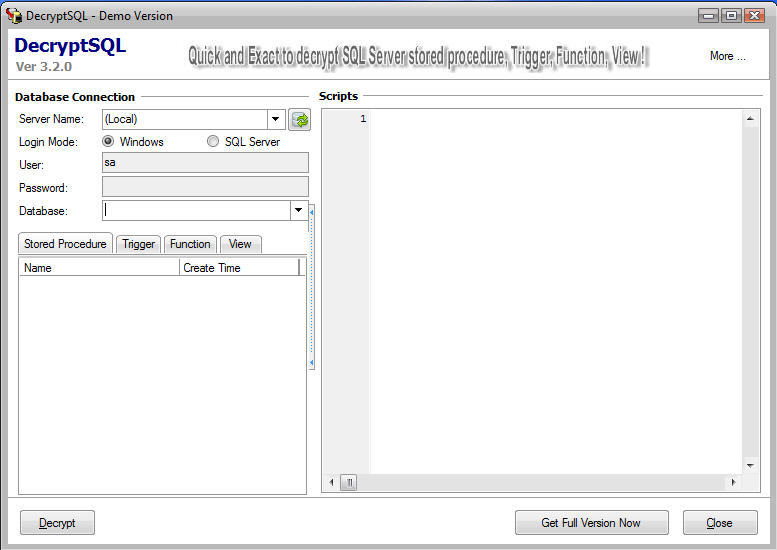The height and width of the screenshot is (550, 777).
Task: Switch to the Stored Procedure tab
Action: point(65,244)
